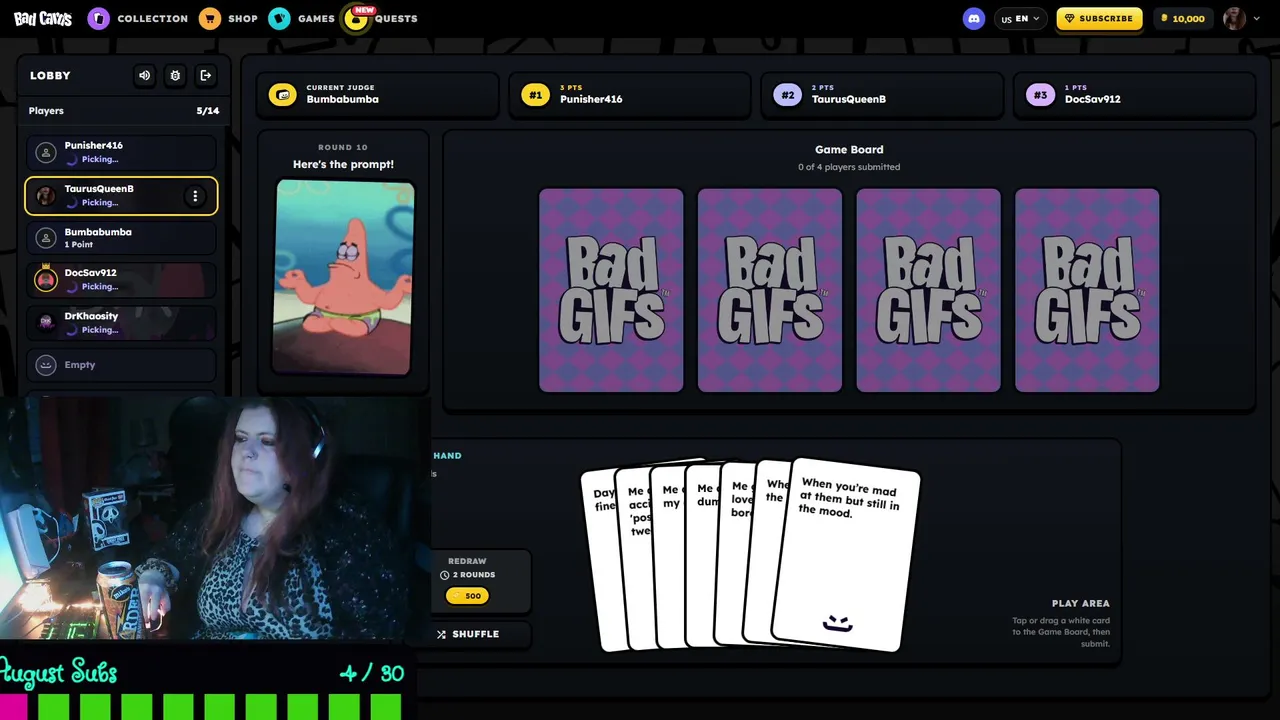Image resolution: width=1280 pixels, height=720 pixels.
Task: Open Quests via the yellow NEW icon
Action: click(356, 18)
